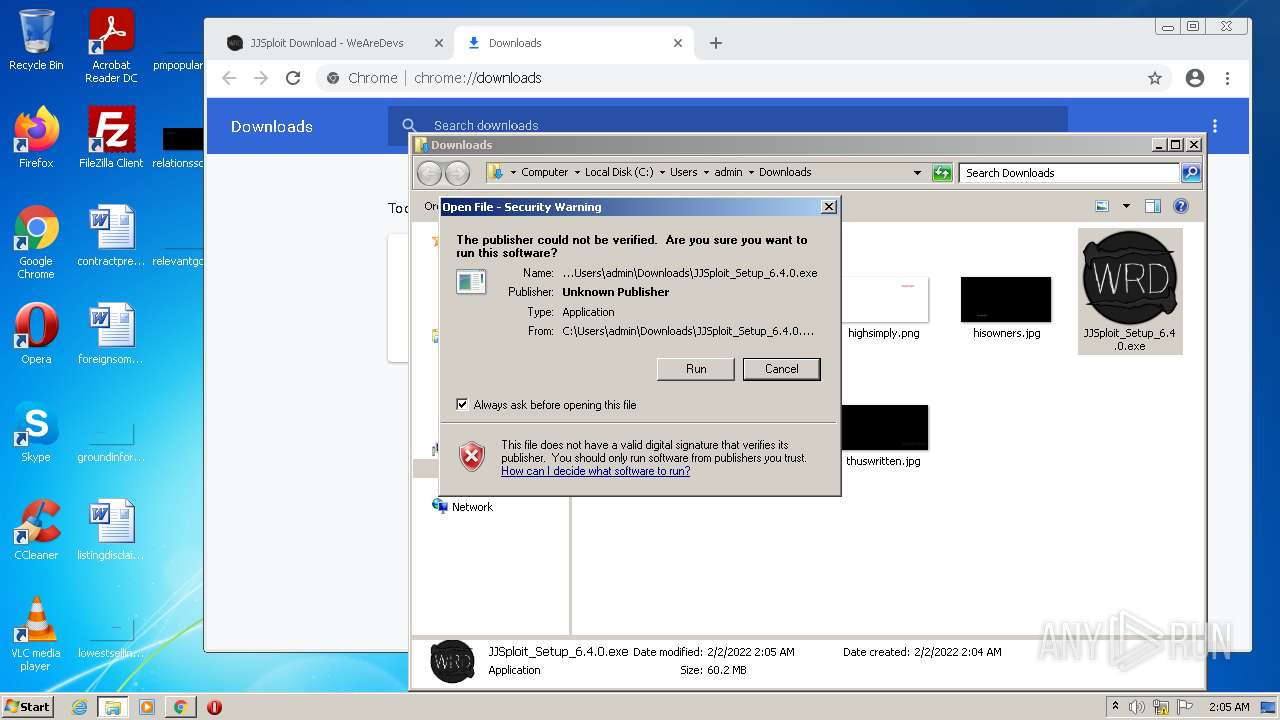Click volume icon in system tray
This screenshot has width=1280, height=720.
pyautogui.click(x=1137, y=707)
